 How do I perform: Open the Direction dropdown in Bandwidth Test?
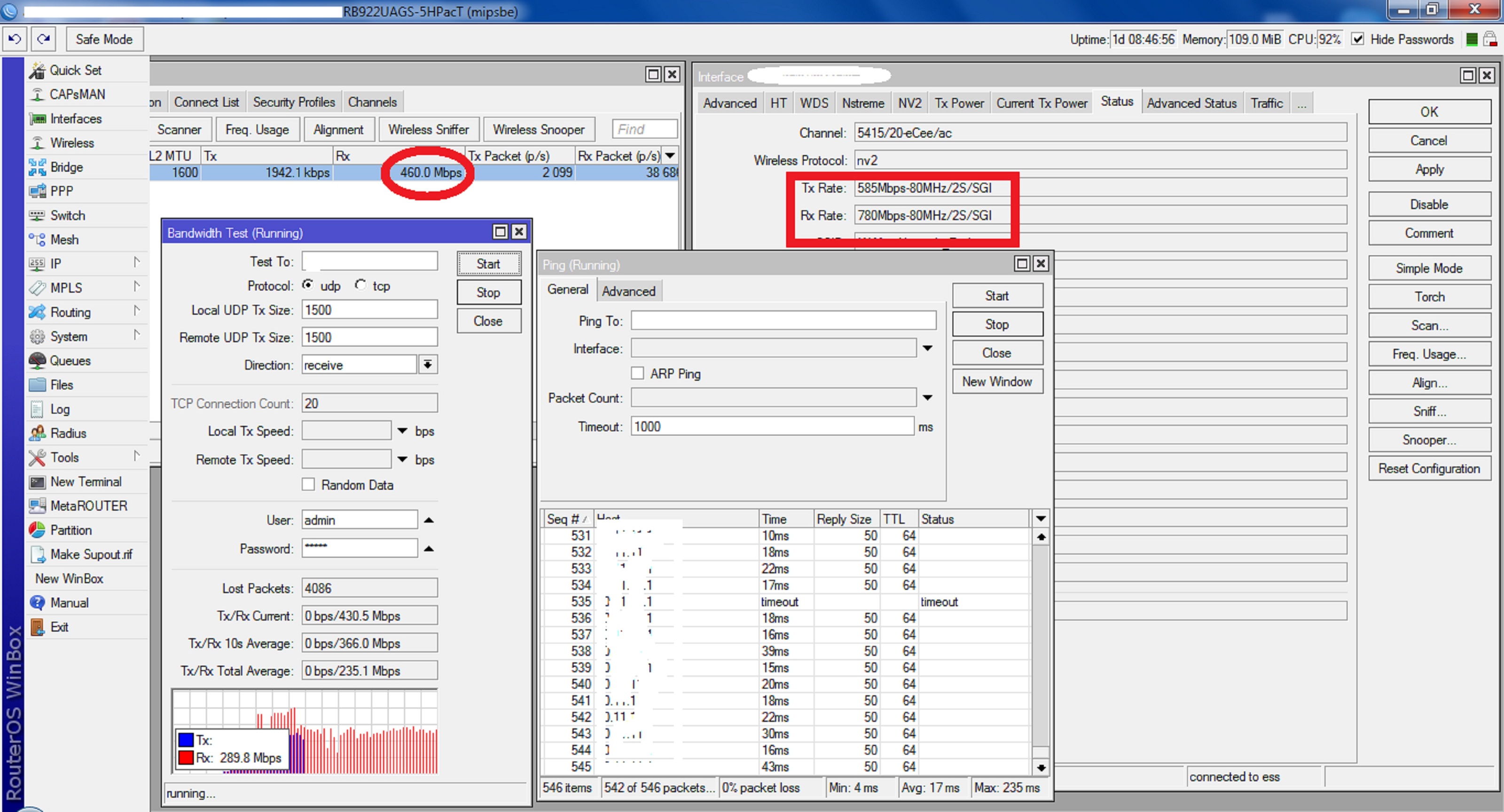point(428,365)
